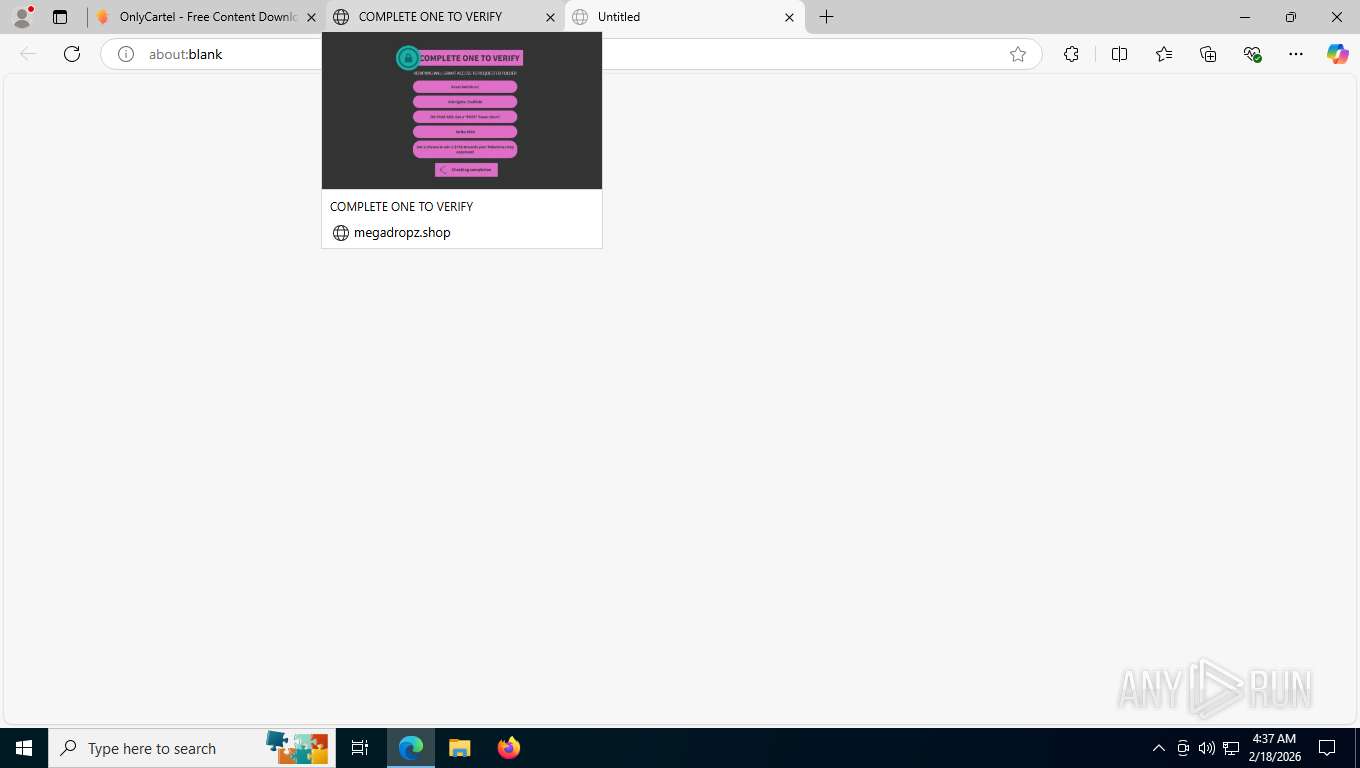1360x768 pixels.
Task: Refresh the current page
Action: (x=72, y=54)
